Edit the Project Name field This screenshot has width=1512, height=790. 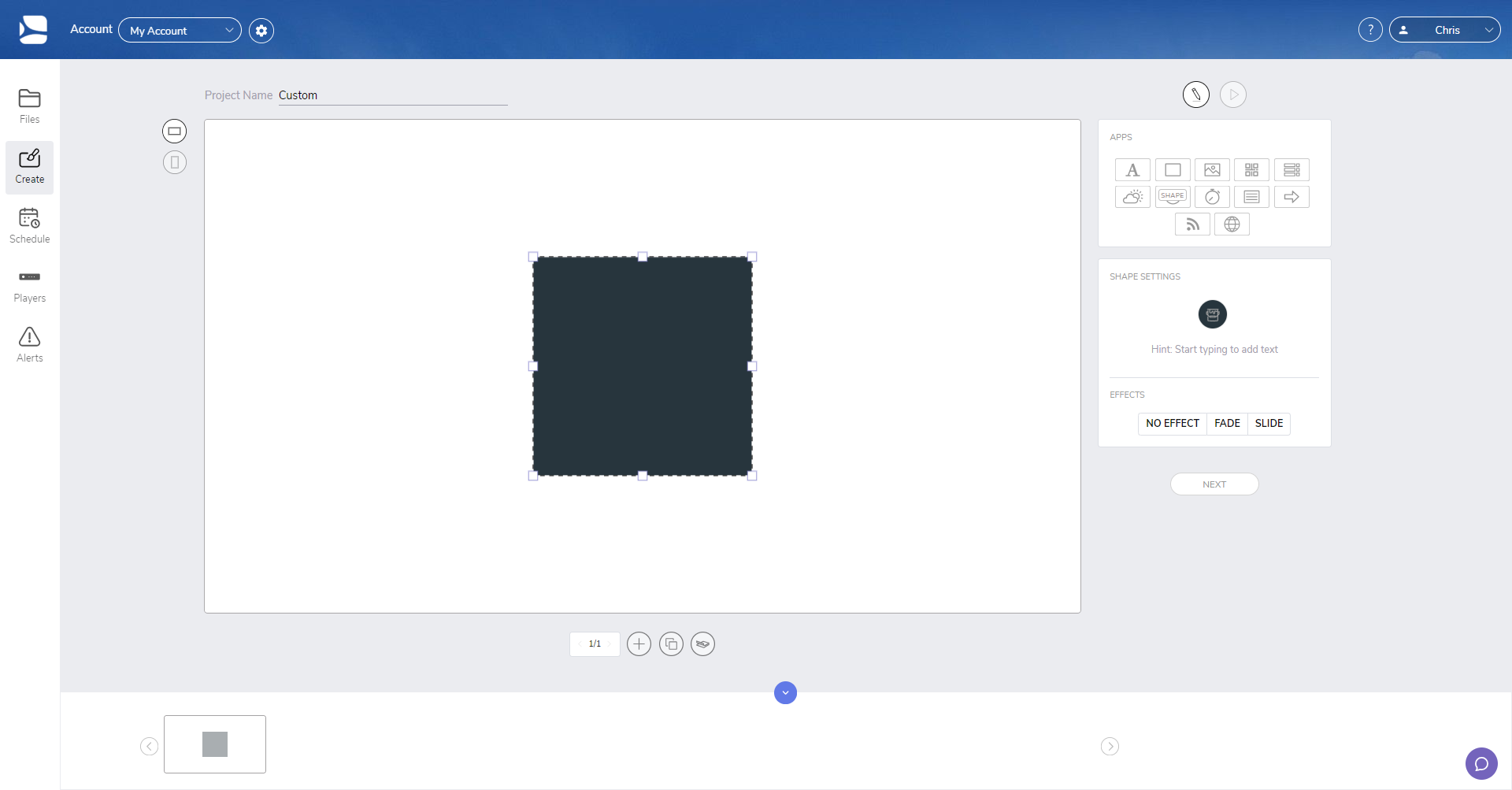393,95
